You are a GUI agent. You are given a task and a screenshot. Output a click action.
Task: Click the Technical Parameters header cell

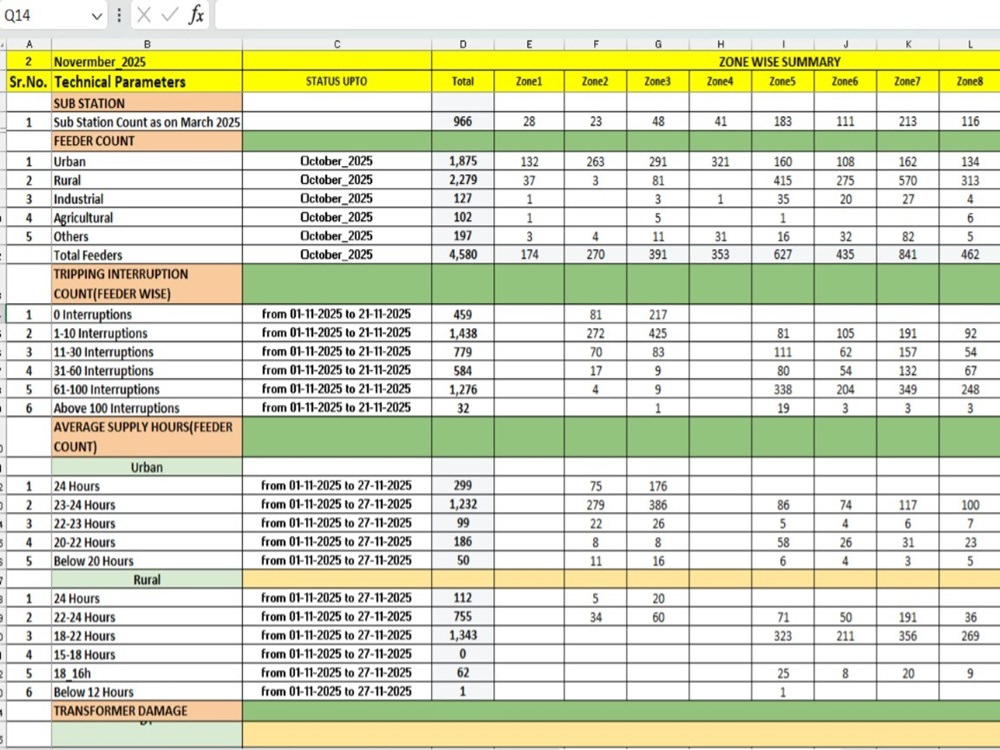point(147,82)
